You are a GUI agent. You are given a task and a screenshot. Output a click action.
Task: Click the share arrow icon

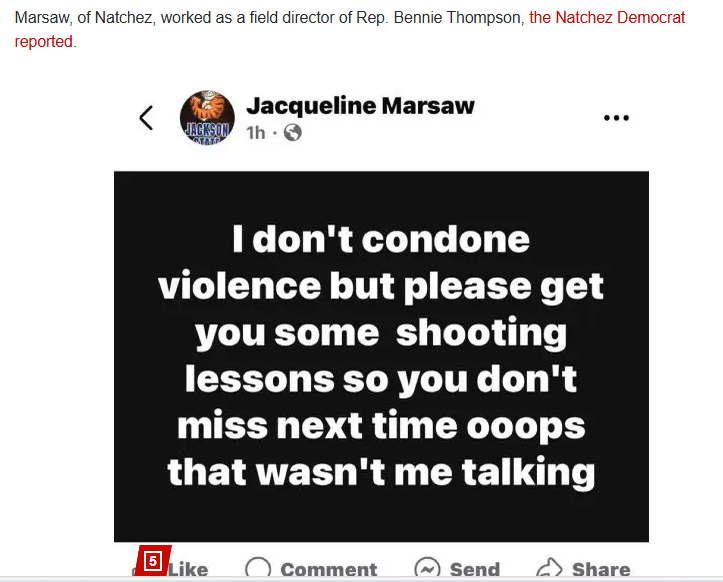550,568
